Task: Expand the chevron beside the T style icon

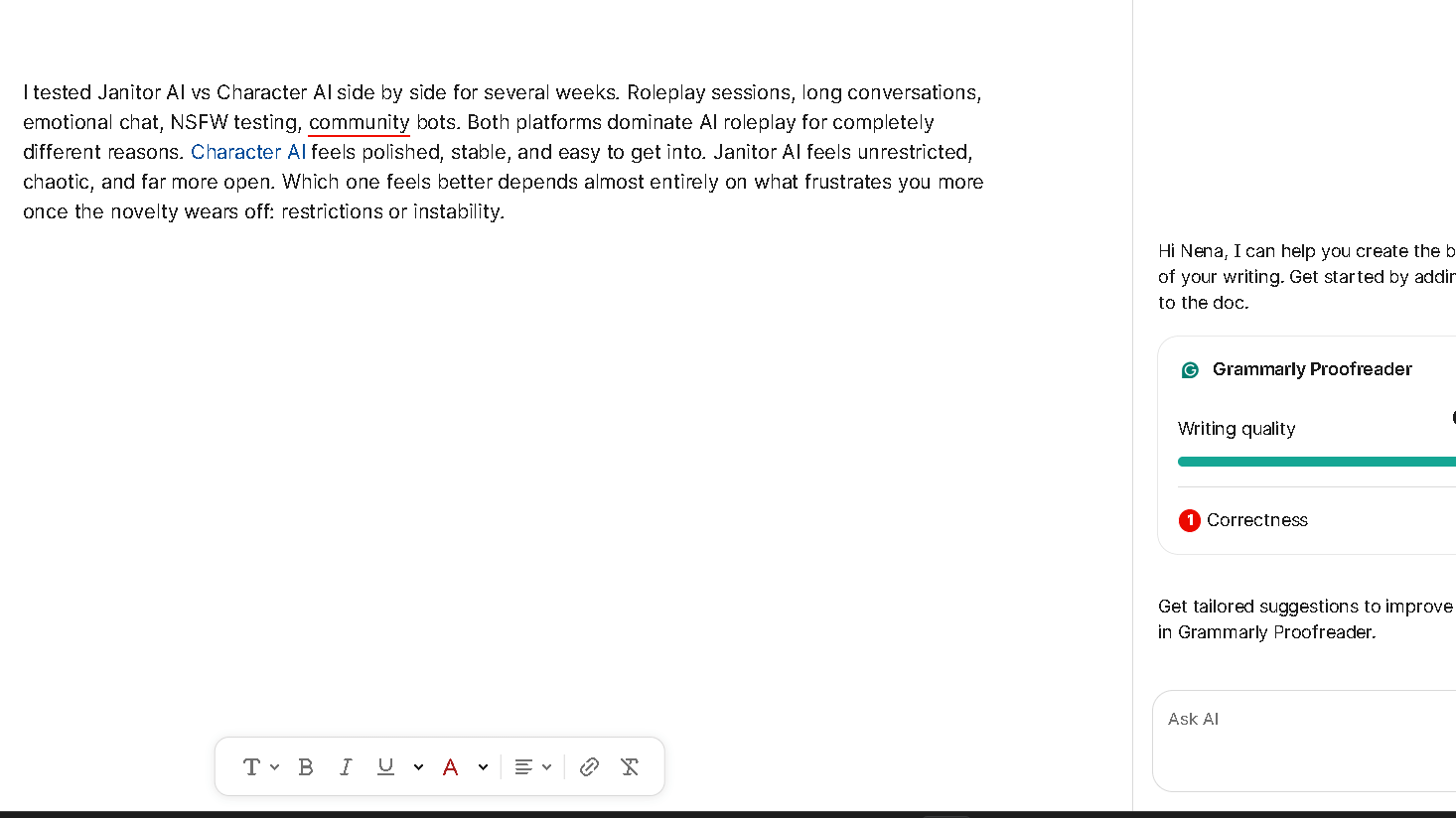Action: [274, 766]
